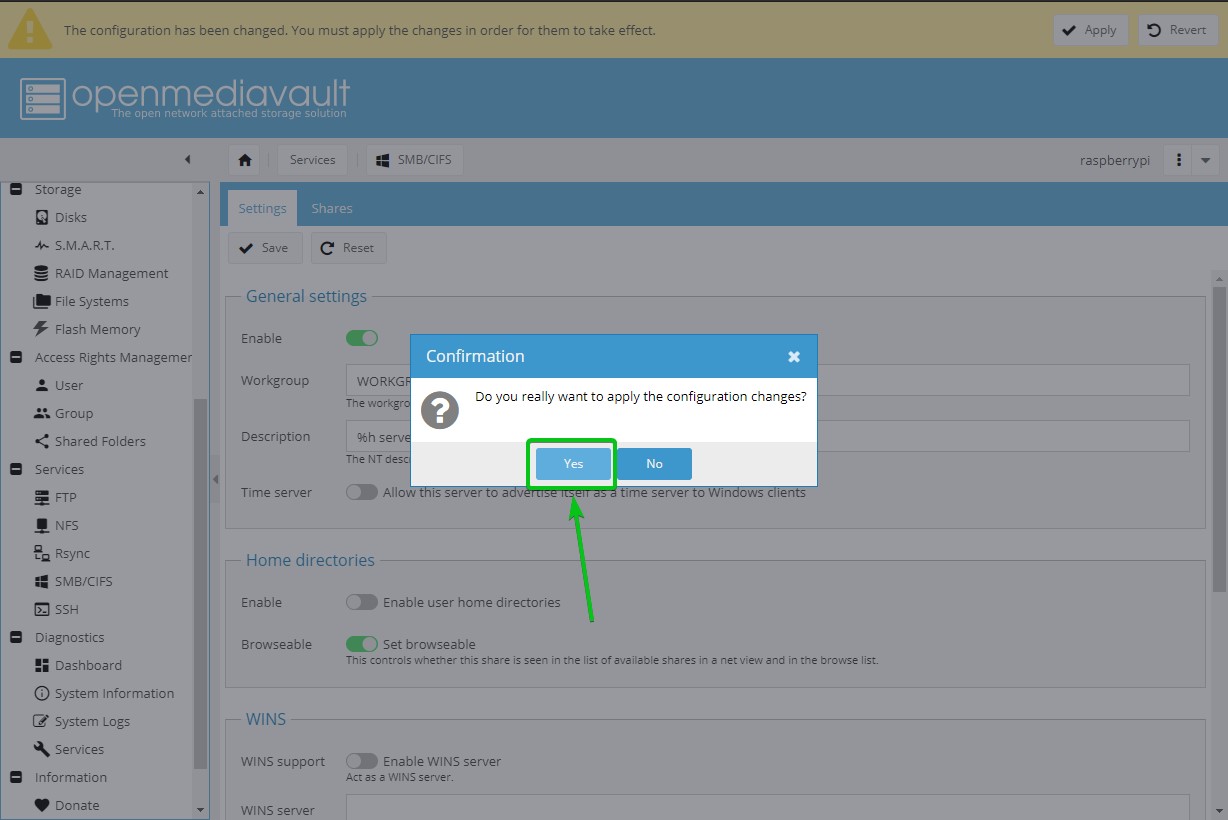1228x820 pixels.
Task: Open the Services breadcrumb
Action: point(313,160)
